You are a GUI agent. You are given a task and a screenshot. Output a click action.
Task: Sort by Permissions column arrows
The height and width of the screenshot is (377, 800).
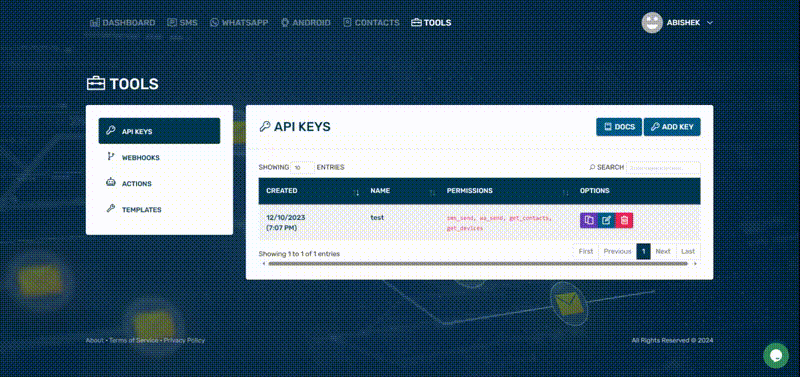tap(565, 192)
